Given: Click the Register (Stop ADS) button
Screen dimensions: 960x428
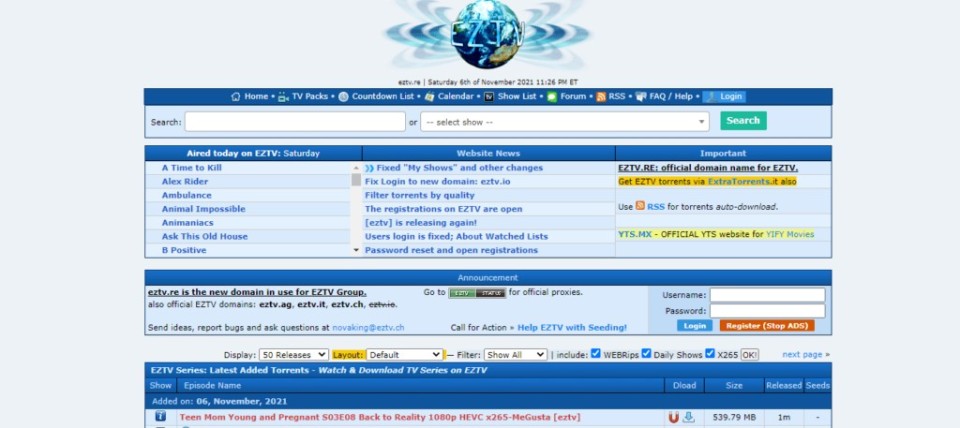Looking at the screenshot, I should (x=767, y=326).
